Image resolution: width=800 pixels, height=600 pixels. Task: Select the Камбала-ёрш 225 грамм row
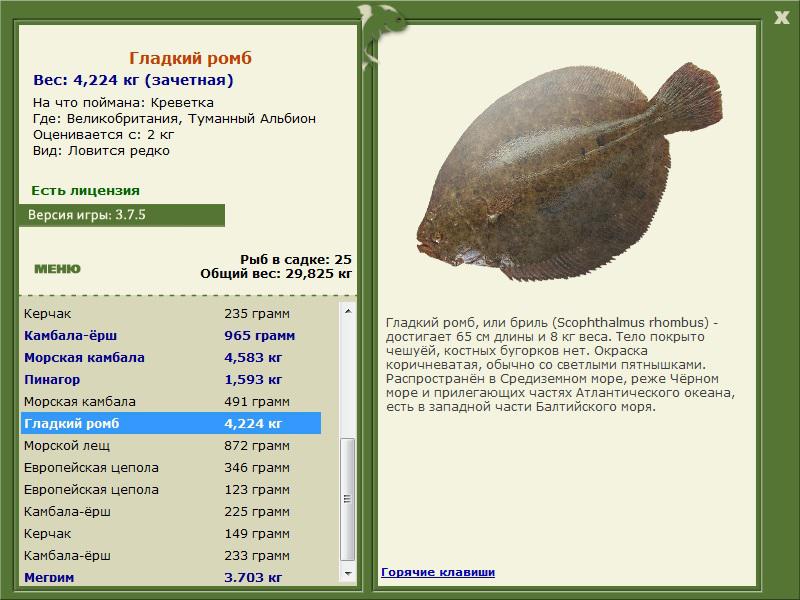pos(171,511)
